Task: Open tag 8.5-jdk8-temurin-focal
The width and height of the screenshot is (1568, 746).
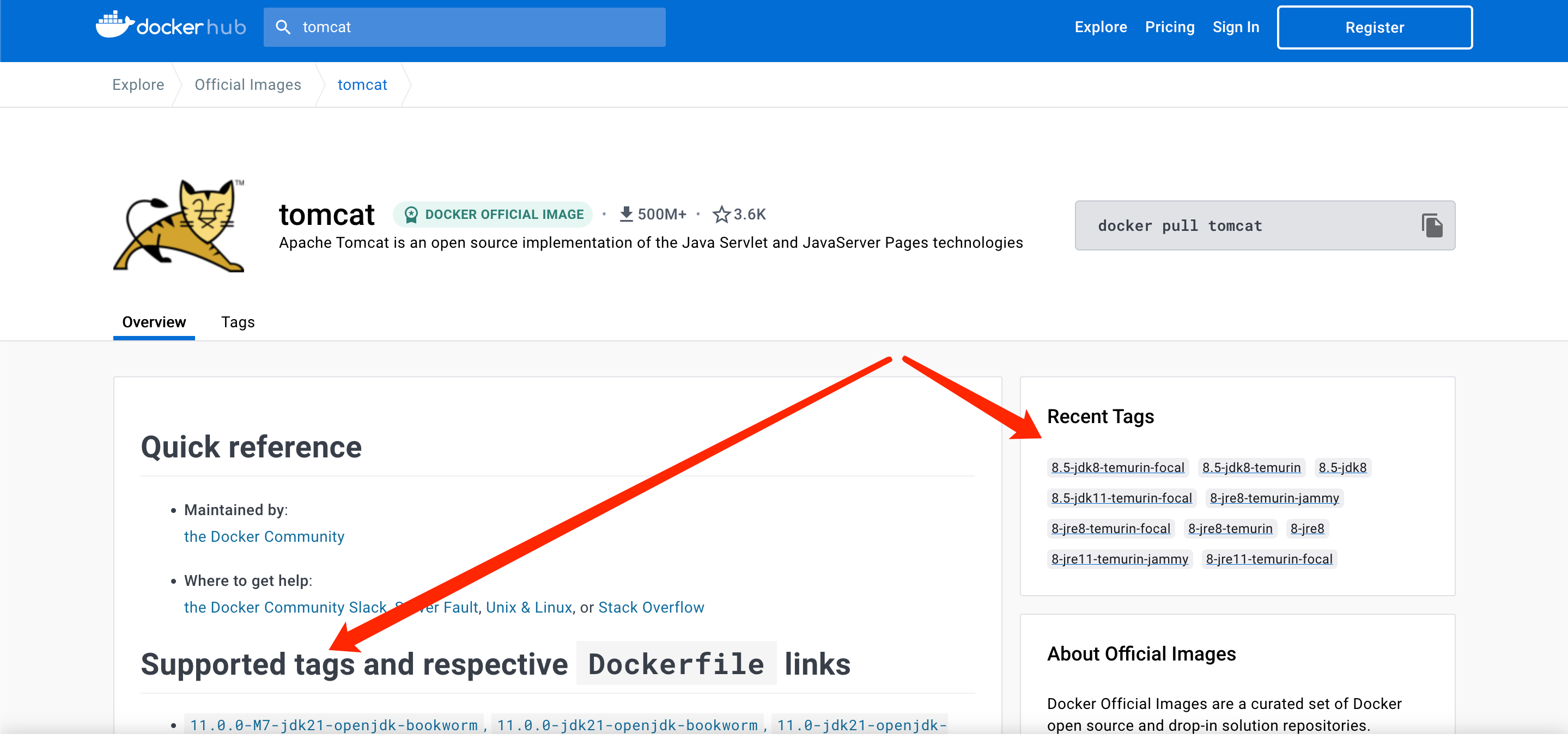Action: (x=1117, y=467)
